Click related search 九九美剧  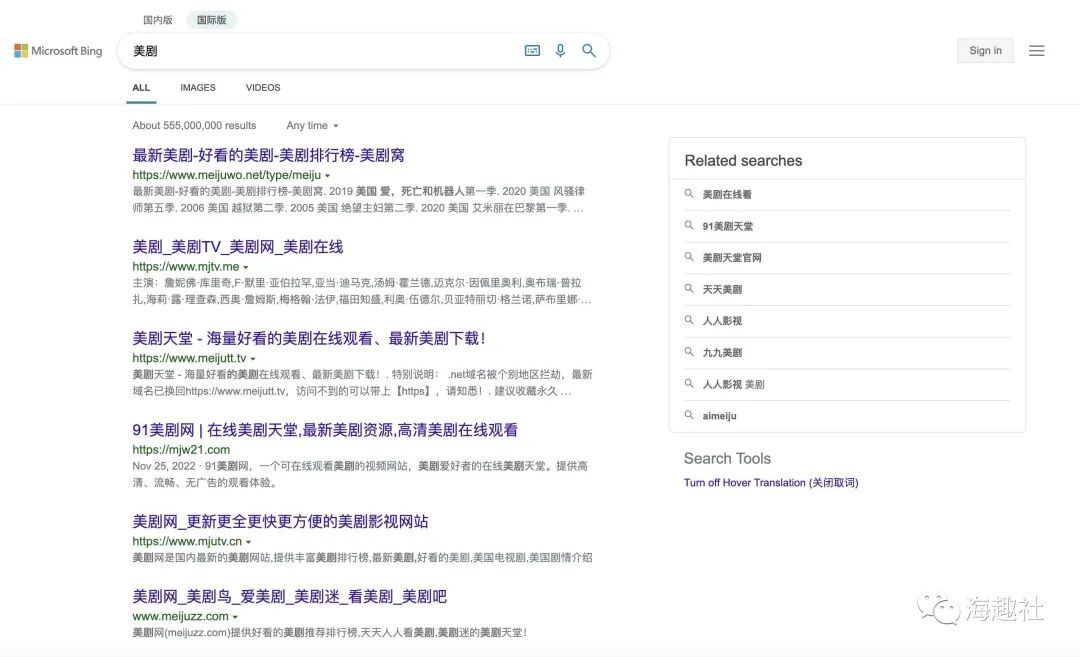[722, 353]
